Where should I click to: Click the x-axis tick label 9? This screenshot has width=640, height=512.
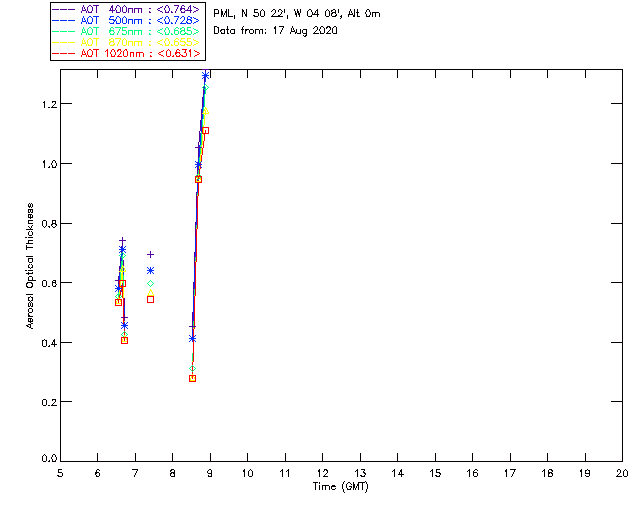210,473
